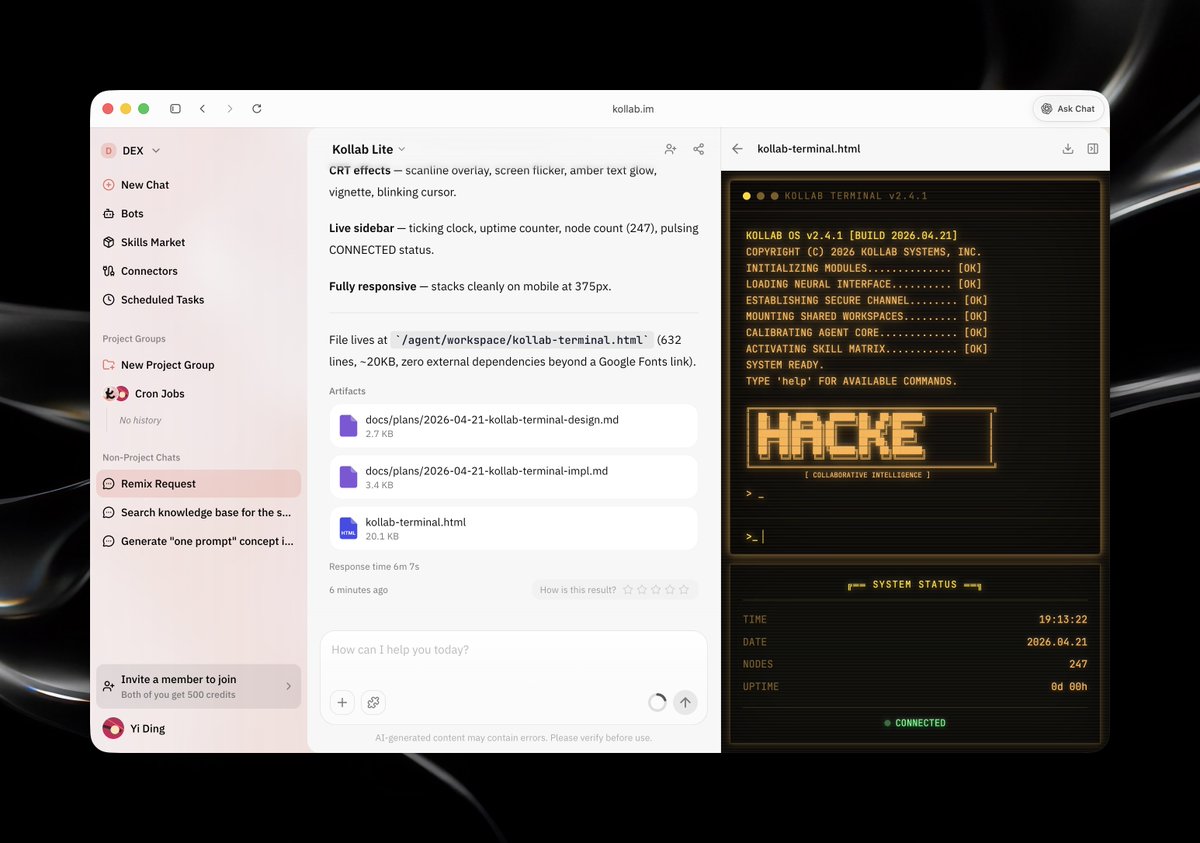Open kollab-terminal-impl.md artifact
Image resolution: width=1200 pixels, height=843 pixels.
[x=513, y=477]
